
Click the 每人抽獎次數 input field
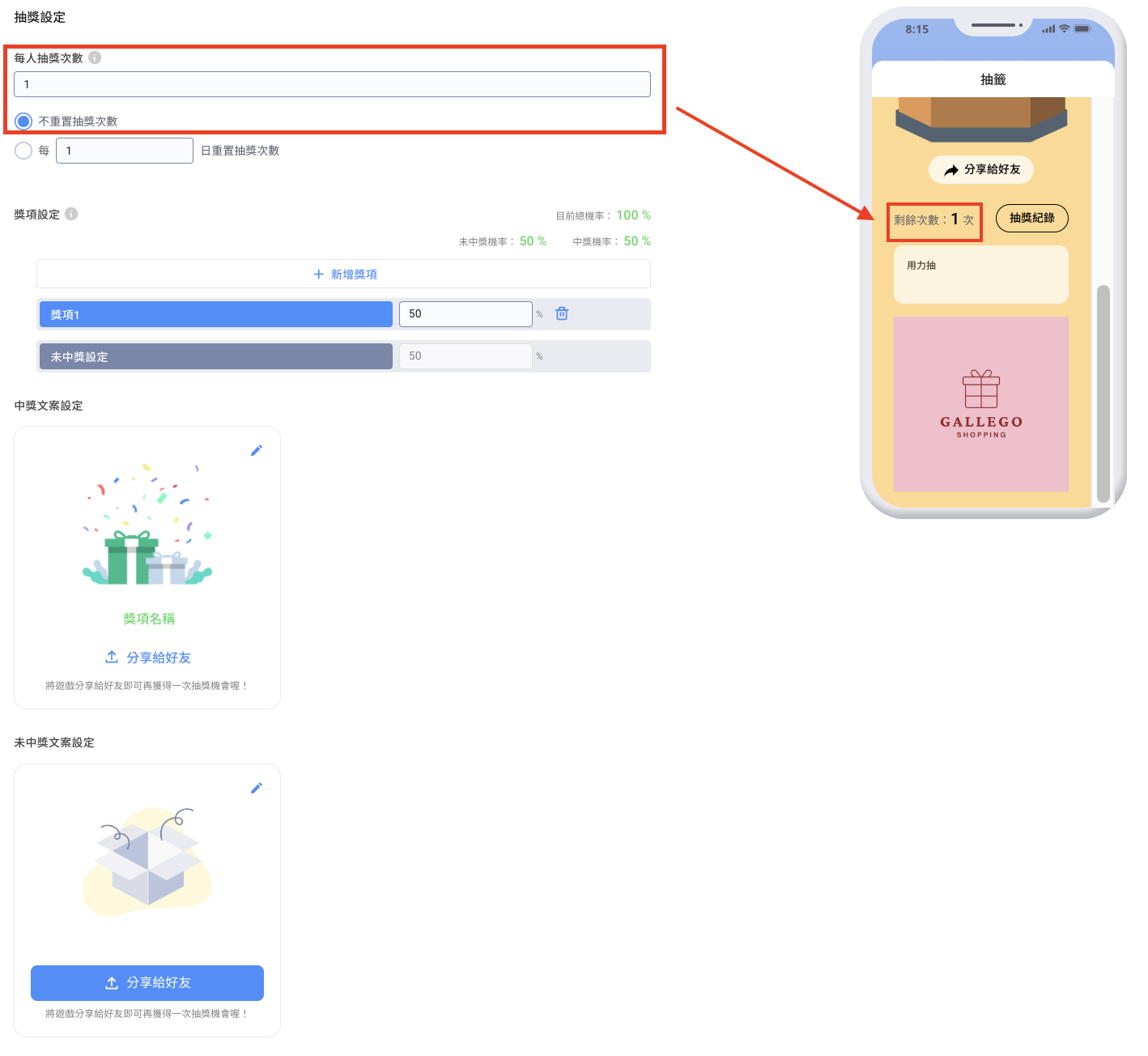332,84
